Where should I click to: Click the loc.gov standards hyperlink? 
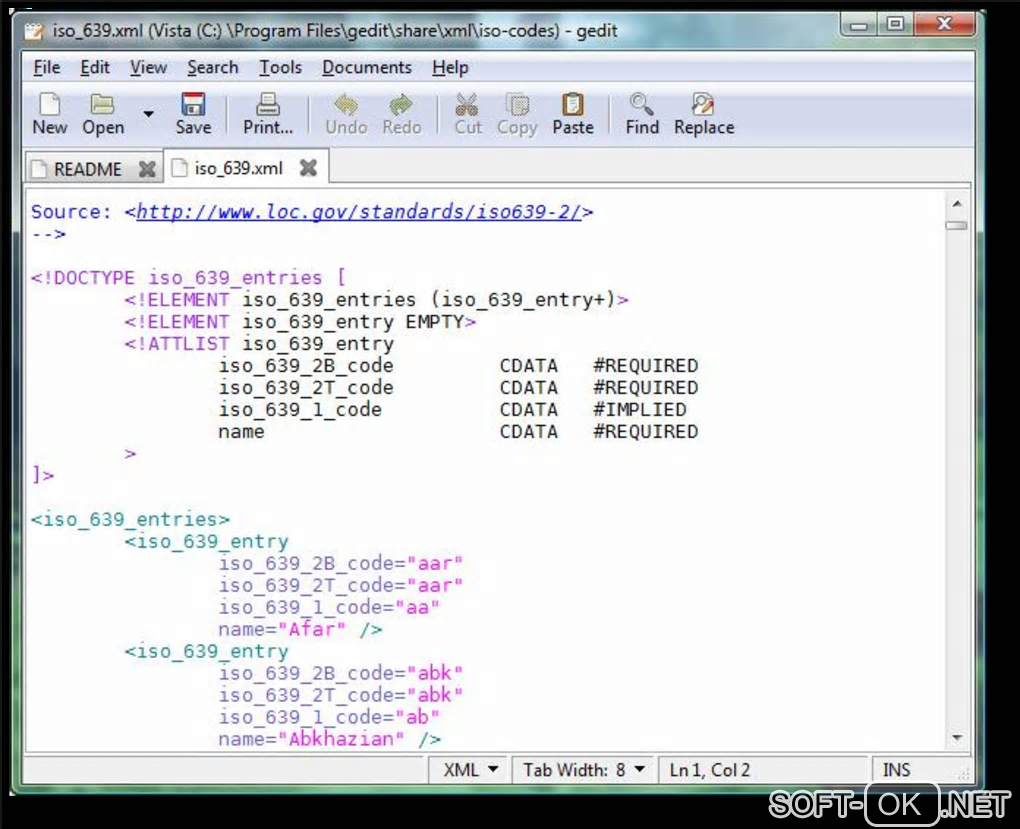click(x=359, y=212)
